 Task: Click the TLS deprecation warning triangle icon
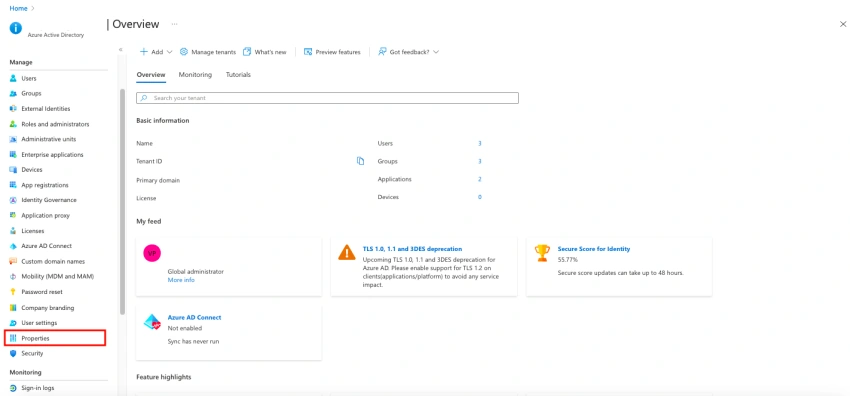point(347,253)
